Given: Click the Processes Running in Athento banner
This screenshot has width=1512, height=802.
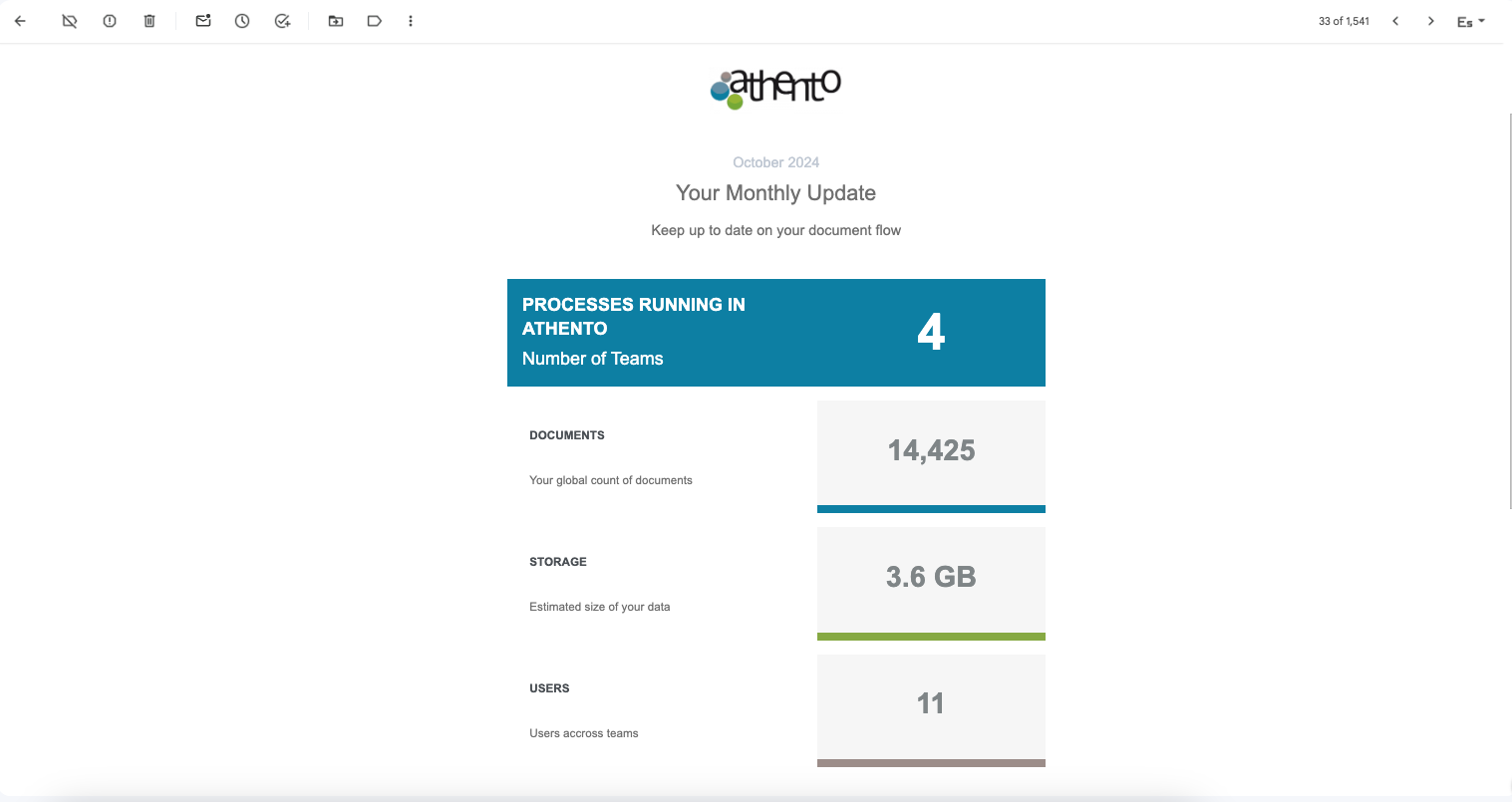Looking at the screenshot, I should click(x=775, y=332).
